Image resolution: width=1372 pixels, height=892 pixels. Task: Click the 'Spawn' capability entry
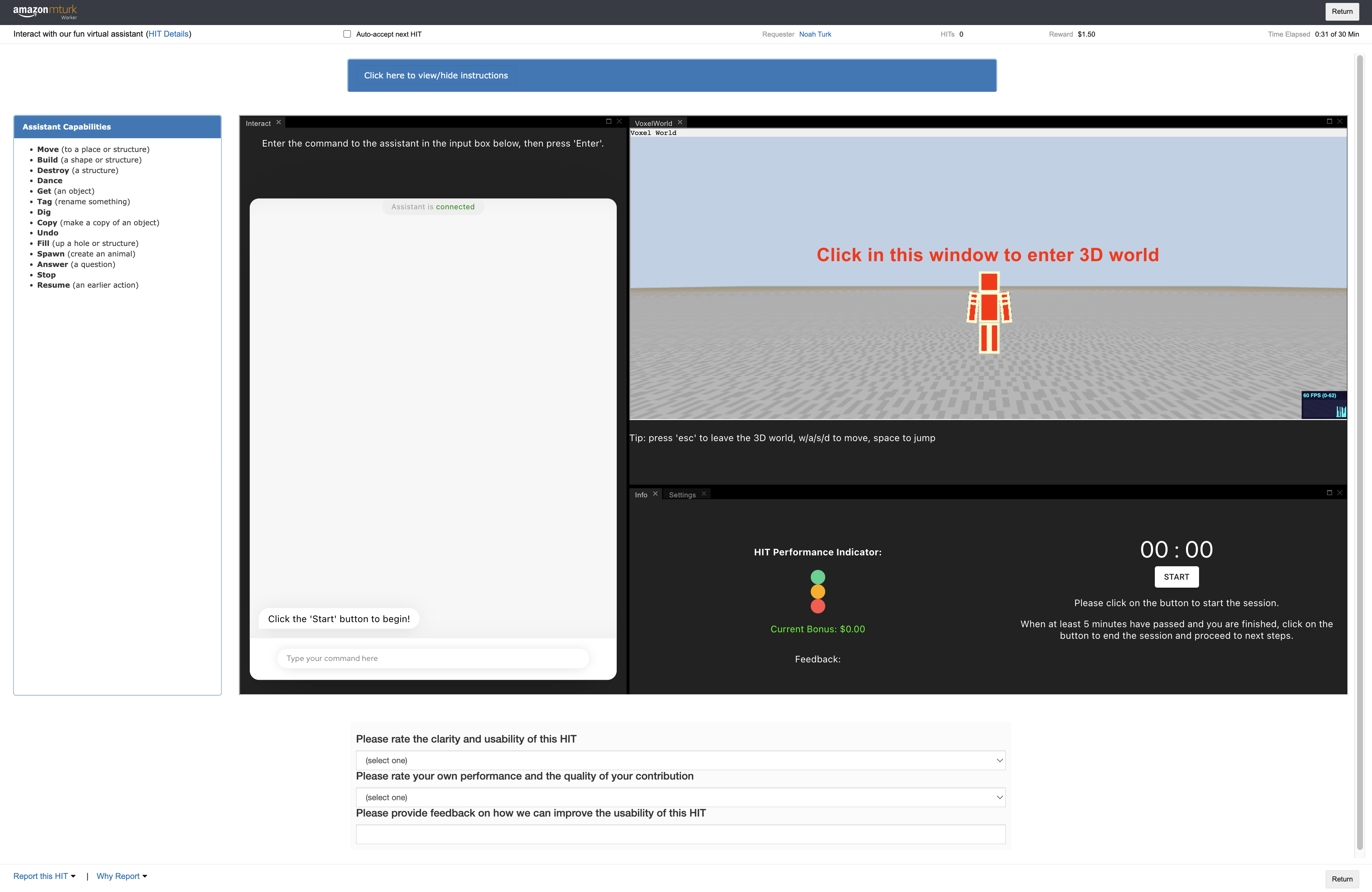pos(86,254)
